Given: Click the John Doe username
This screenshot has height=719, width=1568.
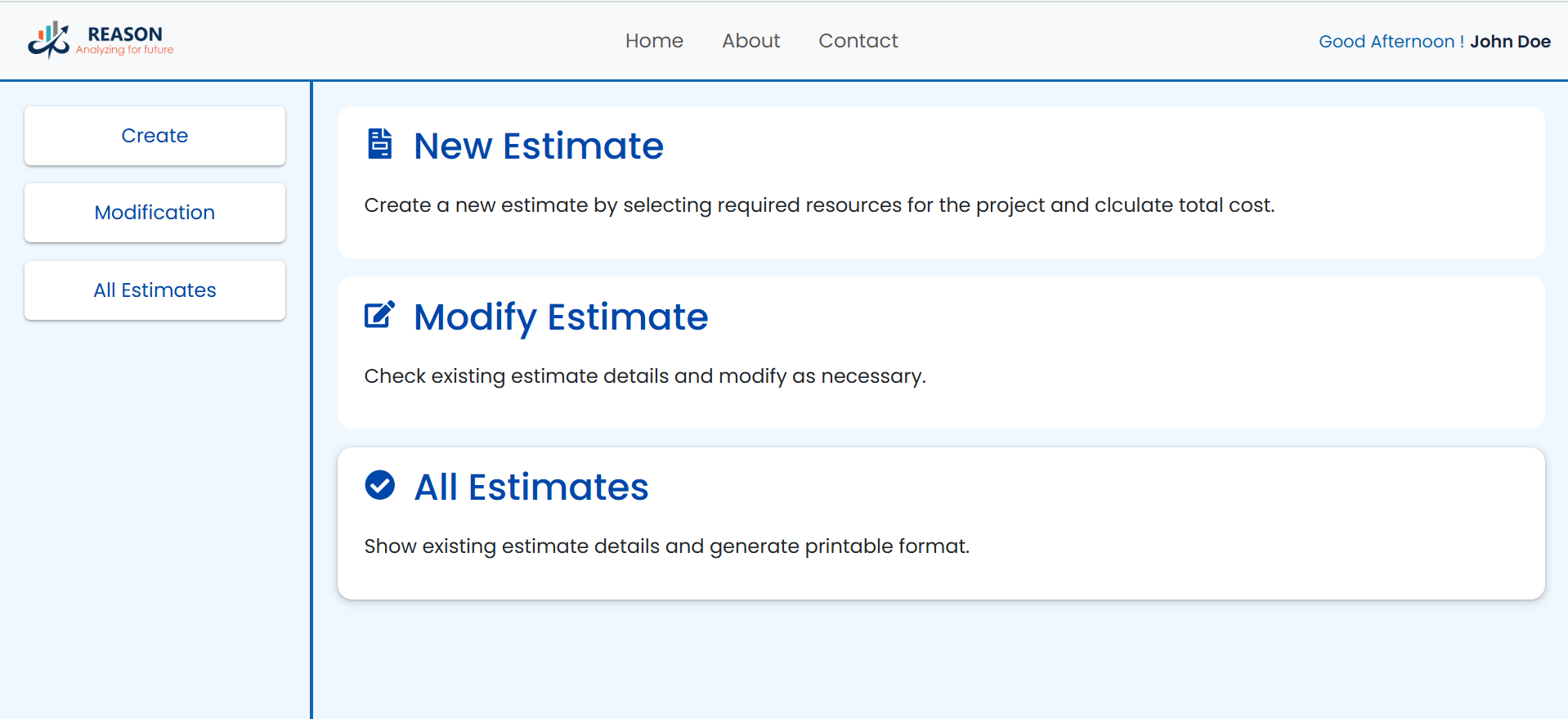Looking at the screenshot, I should [x=1510, y=42].
